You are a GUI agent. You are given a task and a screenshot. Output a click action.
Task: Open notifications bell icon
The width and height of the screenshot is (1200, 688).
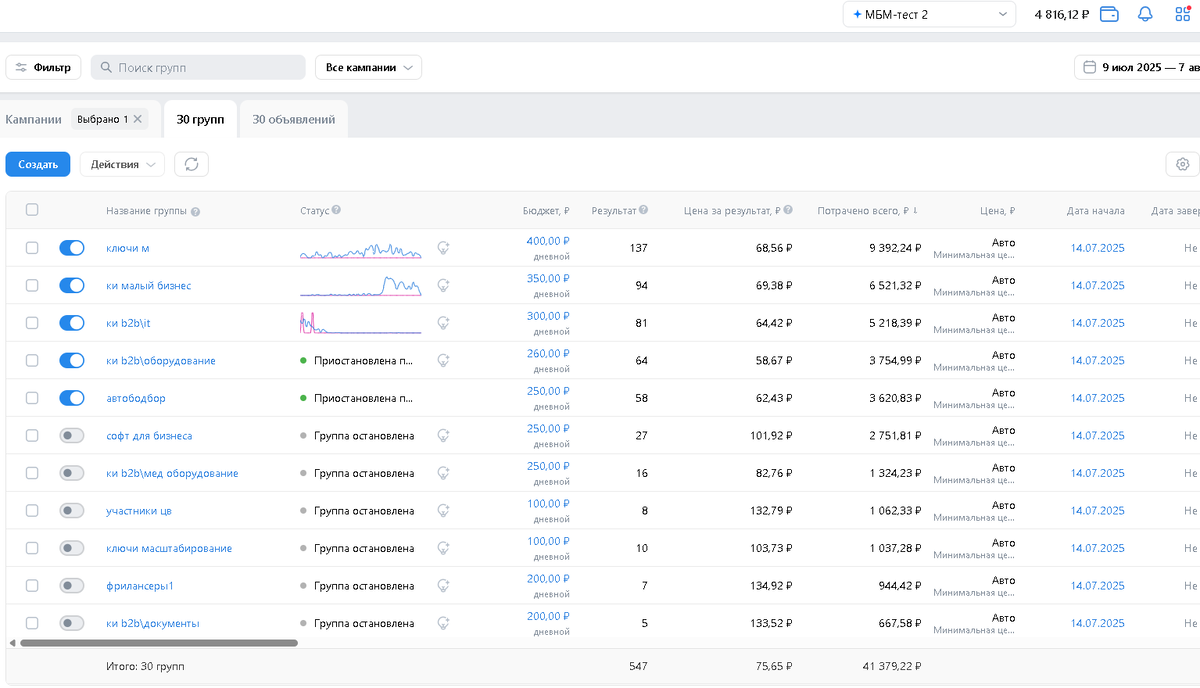1146,14
